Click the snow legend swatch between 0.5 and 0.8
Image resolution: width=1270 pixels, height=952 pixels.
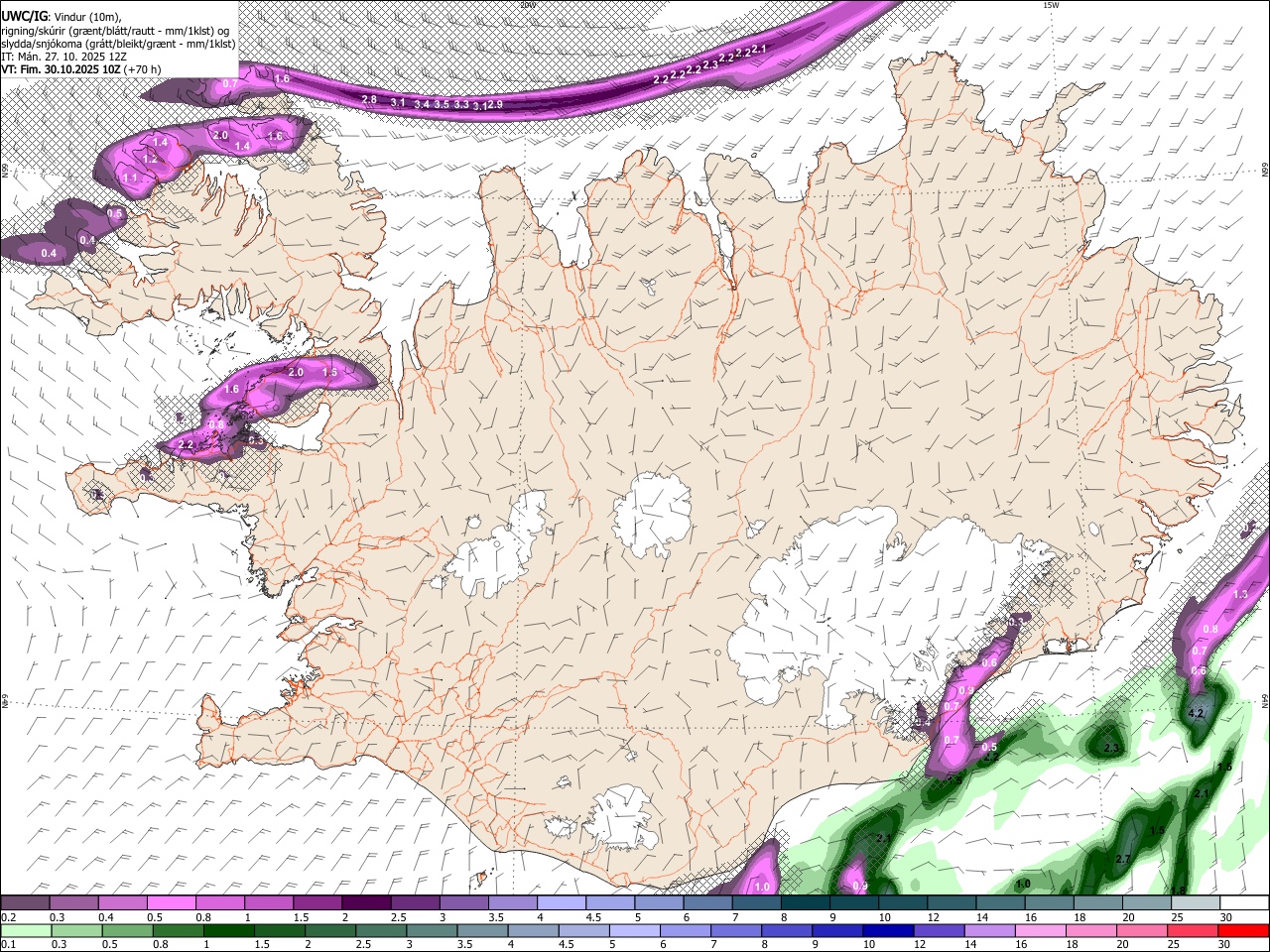(x=172, y=902)
